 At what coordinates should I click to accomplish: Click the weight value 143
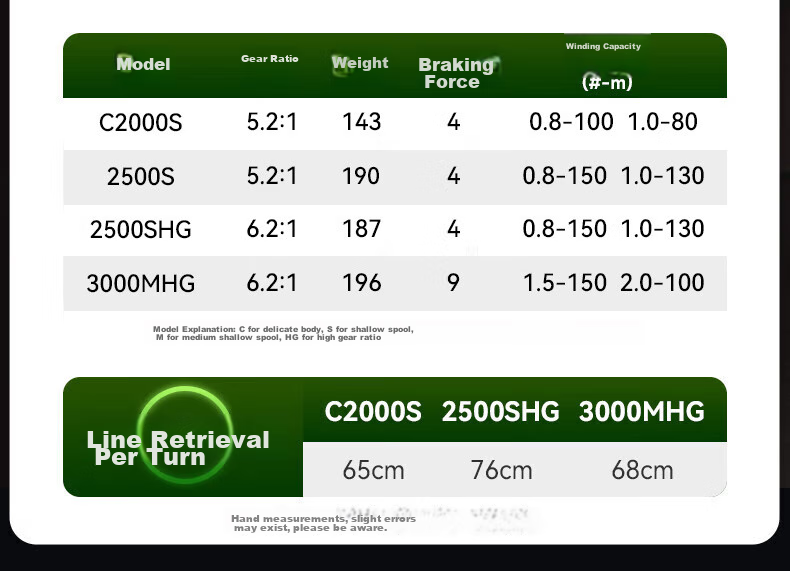click(x=361, y=122)
